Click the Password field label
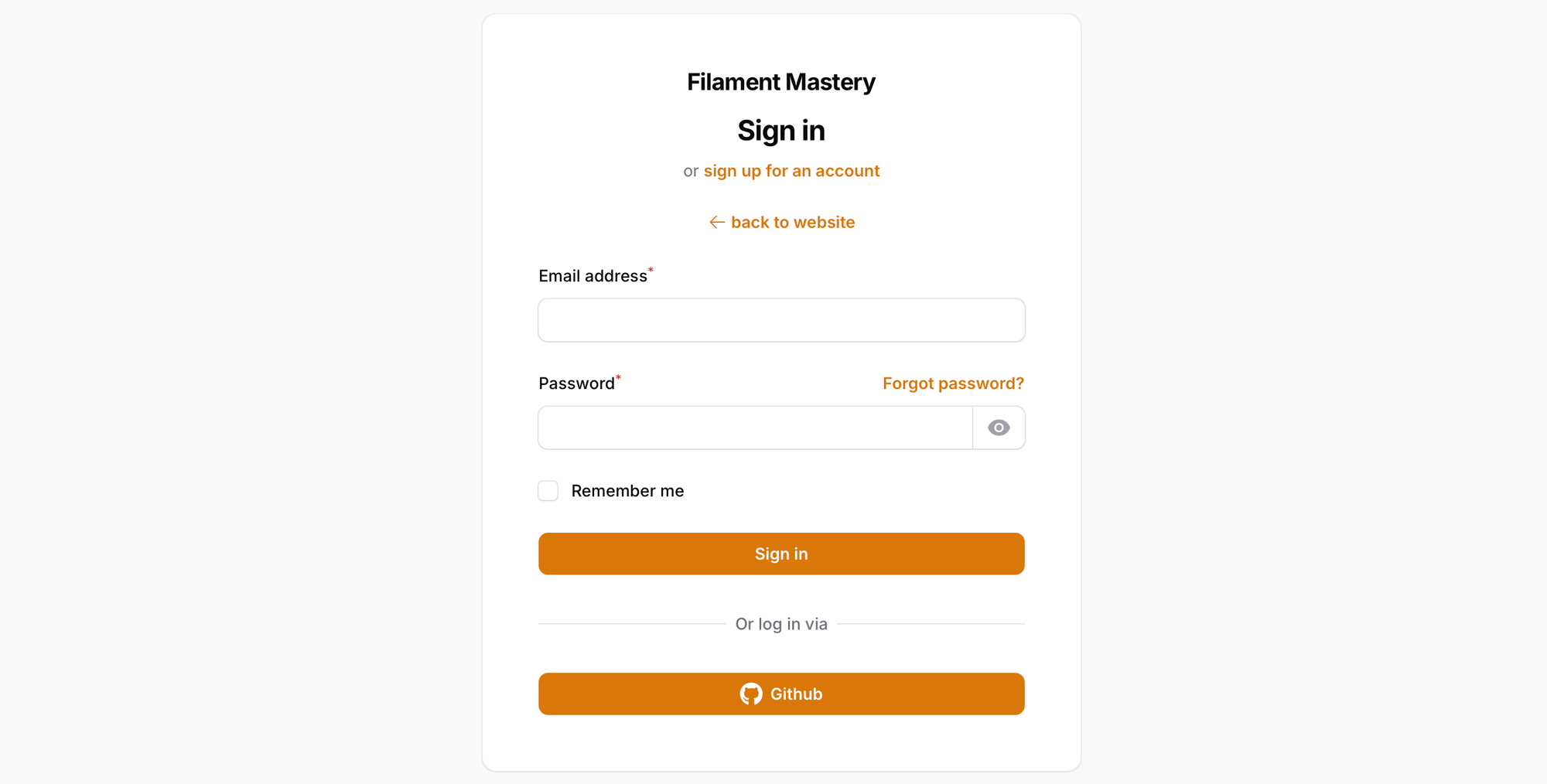 (x=576, y=383)
